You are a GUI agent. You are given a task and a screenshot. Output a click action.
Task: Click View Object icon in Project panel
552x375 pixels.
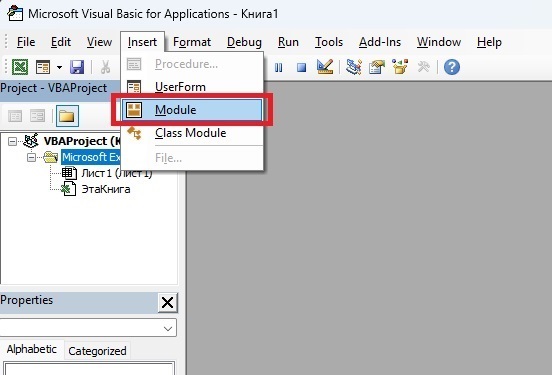(x=37, y=116)
